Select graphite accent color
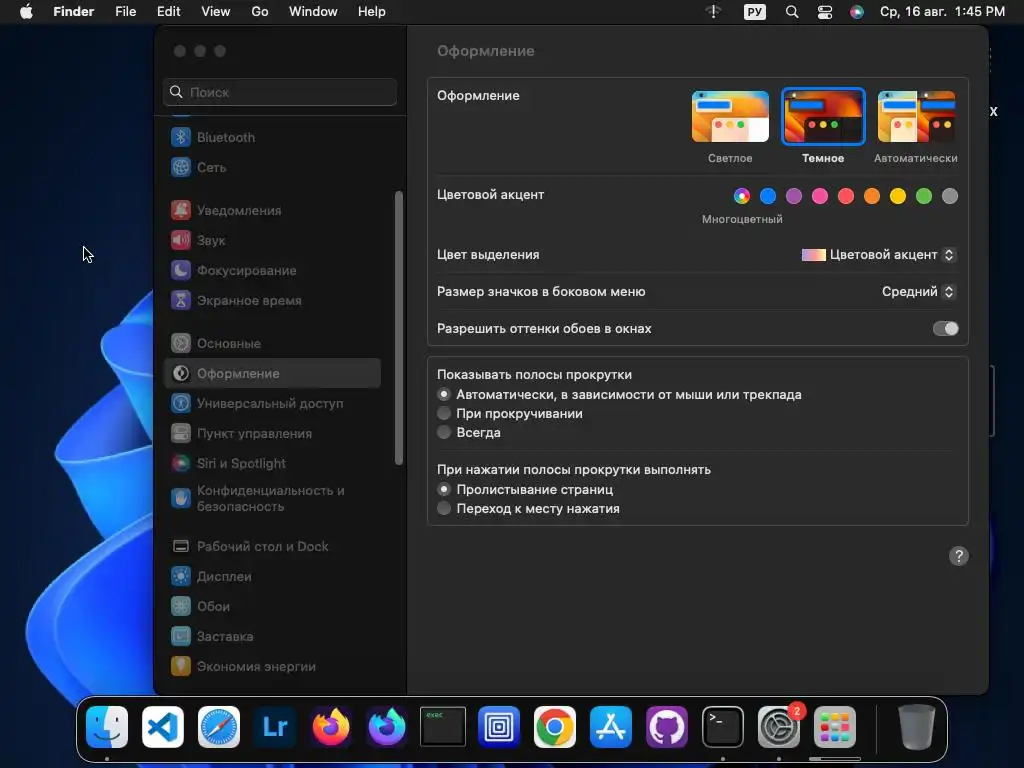Viewport: 1024px width, 768px height. point(950,196)
